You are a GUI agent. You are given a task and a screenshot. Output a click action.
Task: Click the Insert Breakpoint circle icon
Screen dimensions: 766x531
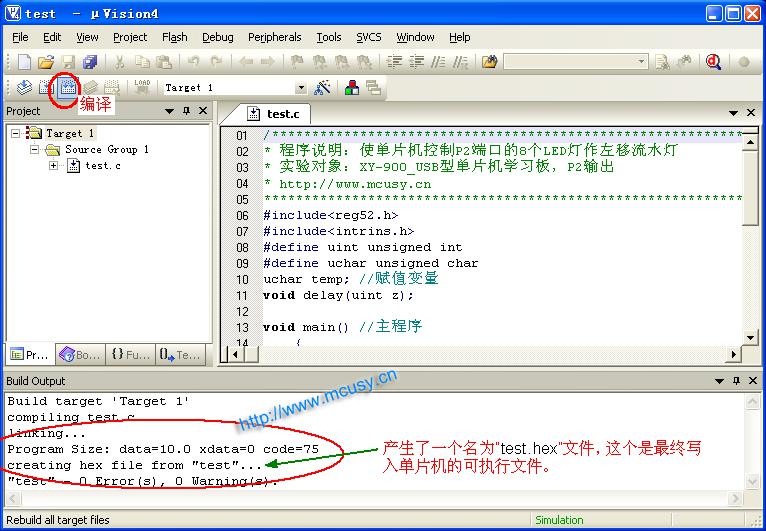pyautogui.click(x=744, y=62)
